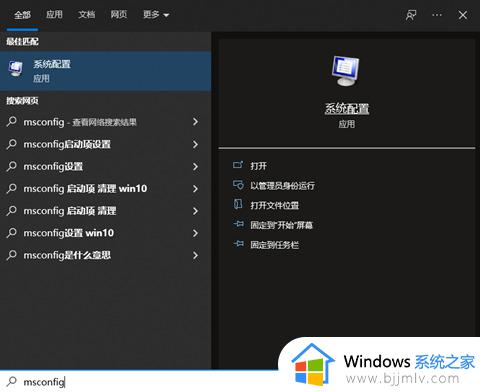Viewport: 480px width, 392px height.
Task: Click the 系统配置 icon in best match
Action: [16, 69]
